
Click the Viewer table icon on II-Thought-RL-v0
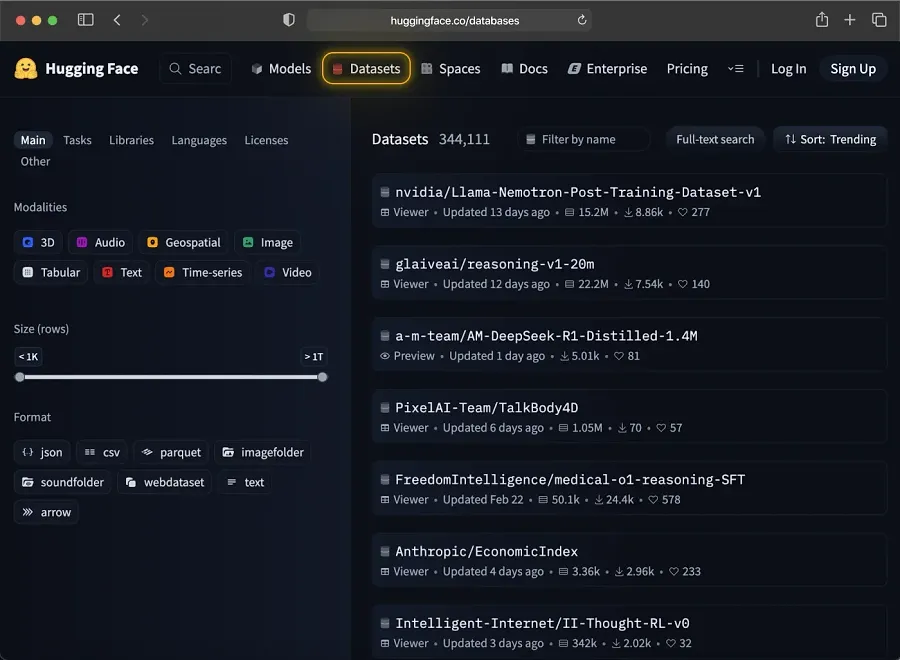pyautogui.click(x=385, y=643)
